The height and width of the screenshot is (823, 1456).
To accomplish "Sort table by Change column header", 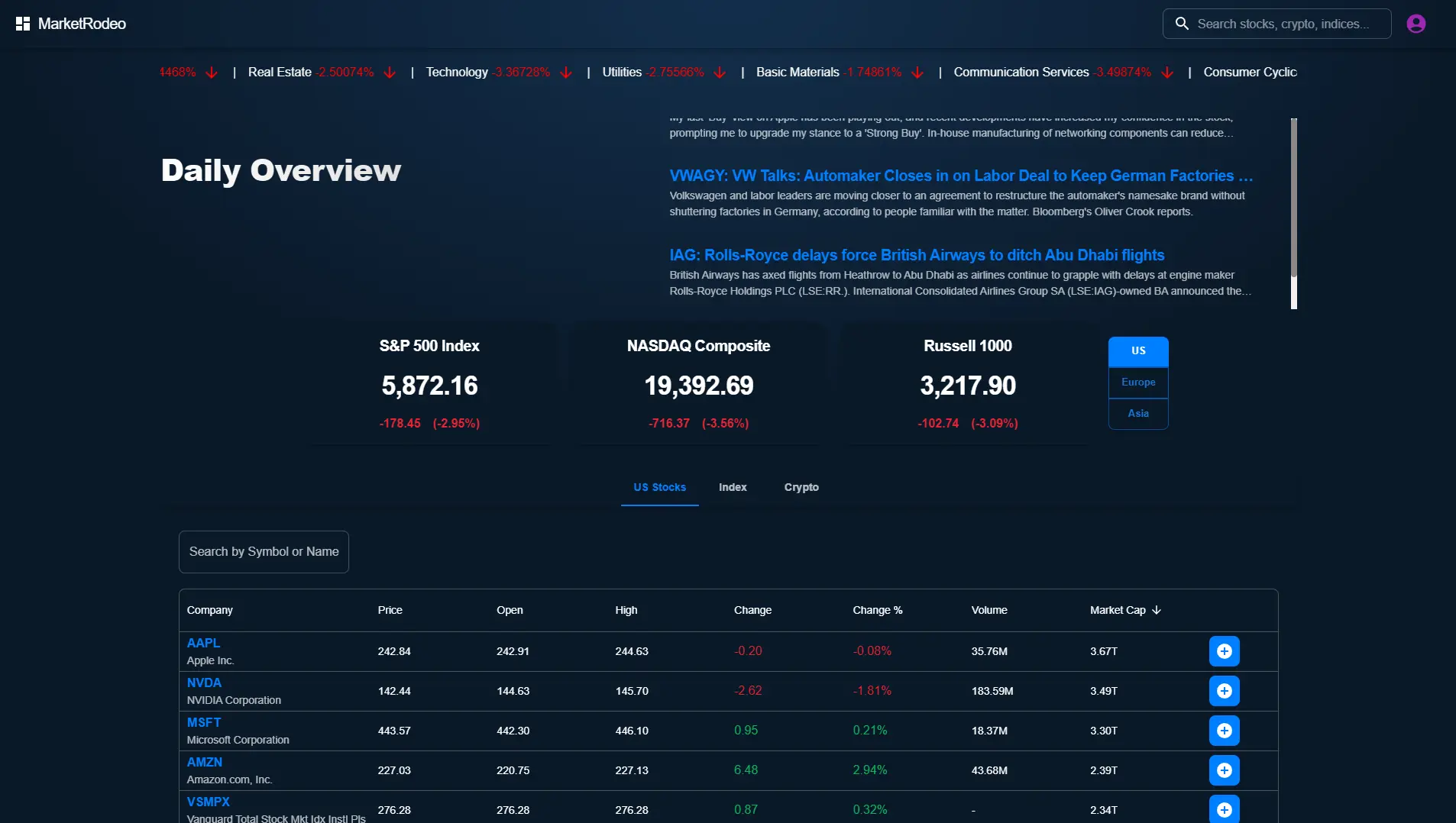I will click(752, 610).
